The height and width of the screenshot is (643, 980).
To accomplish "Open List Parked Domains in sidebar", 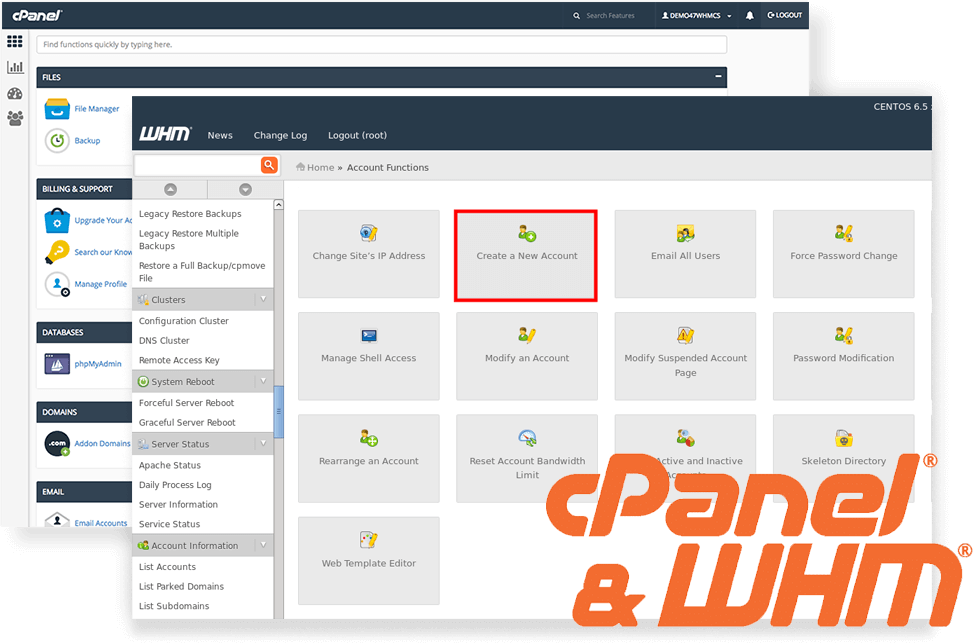I will click(181, 586).
